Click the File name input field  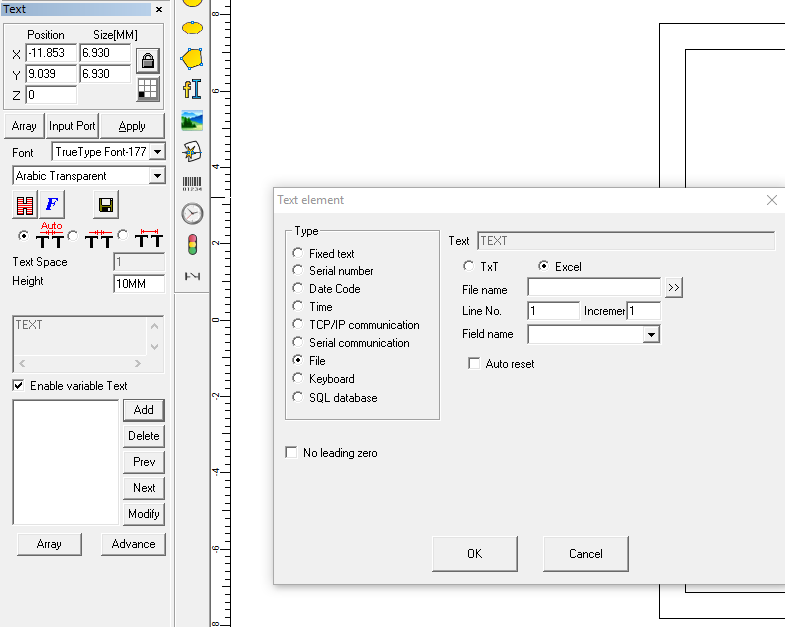[x=594, y=288]
